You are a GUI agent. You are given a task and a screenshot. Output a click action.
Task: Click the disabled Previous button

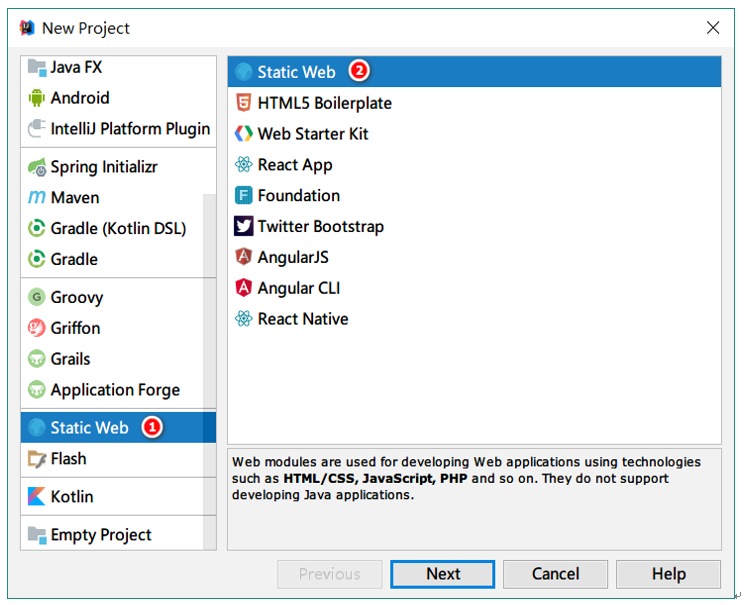(330, 574)
